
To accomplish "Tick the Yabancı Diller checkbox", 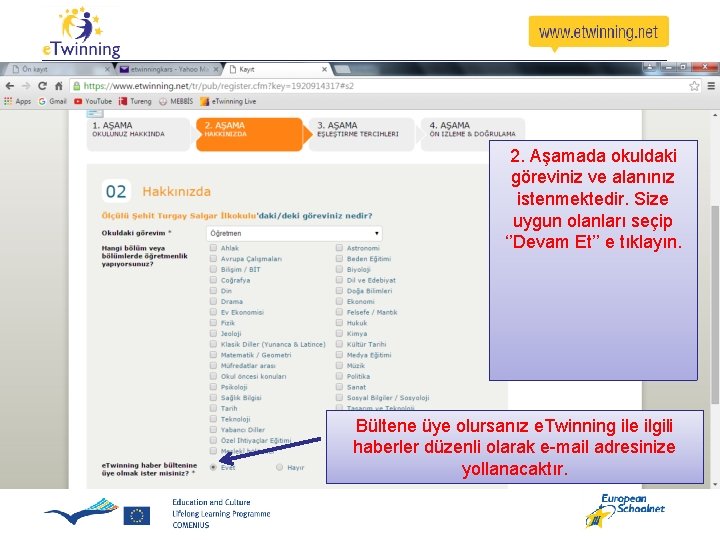I will 213,430.
